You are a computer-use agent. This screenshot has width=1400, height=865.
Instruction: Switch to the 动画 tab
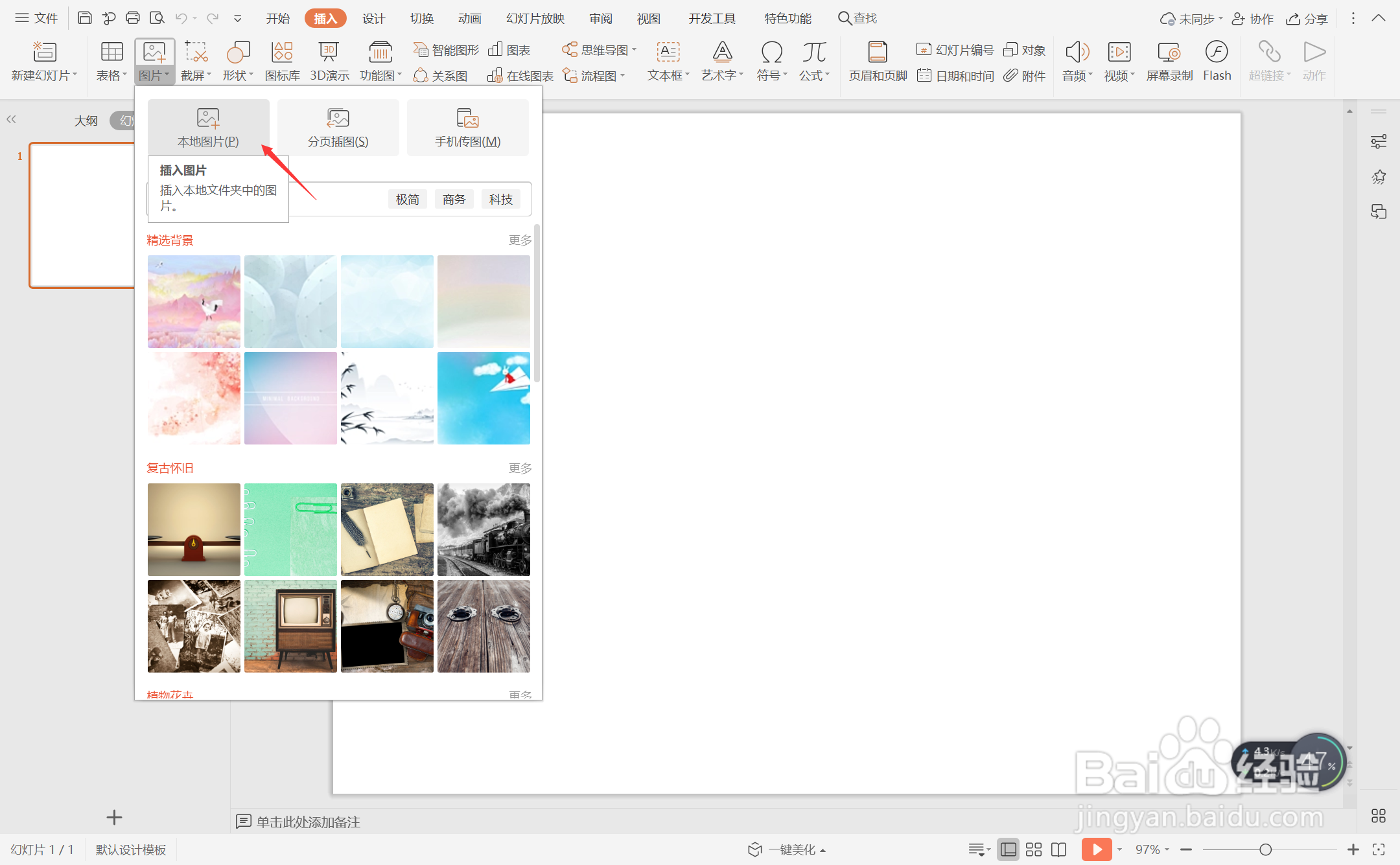pyautogui.click(x=469, y=18)
